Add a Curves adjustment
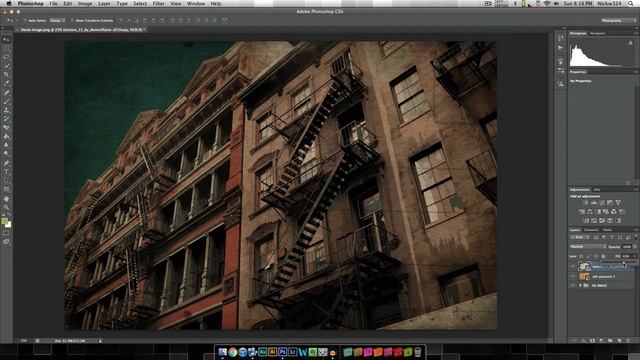 click(x=602, y=202)
